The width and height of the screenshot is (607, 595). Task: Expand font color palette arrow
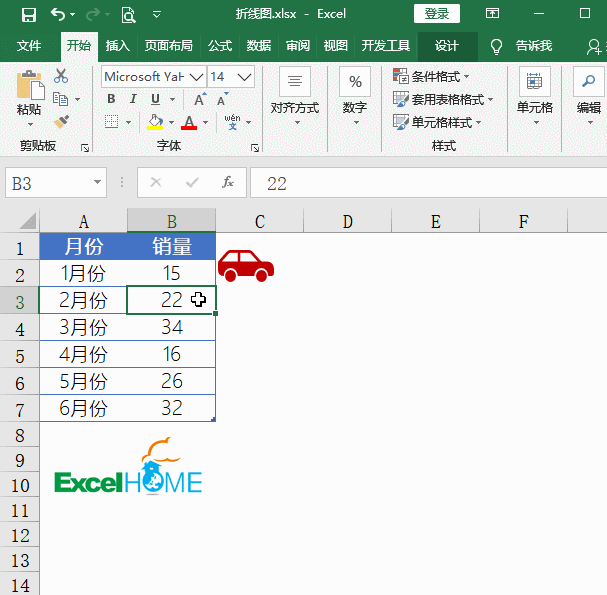[x=206, y=122]
